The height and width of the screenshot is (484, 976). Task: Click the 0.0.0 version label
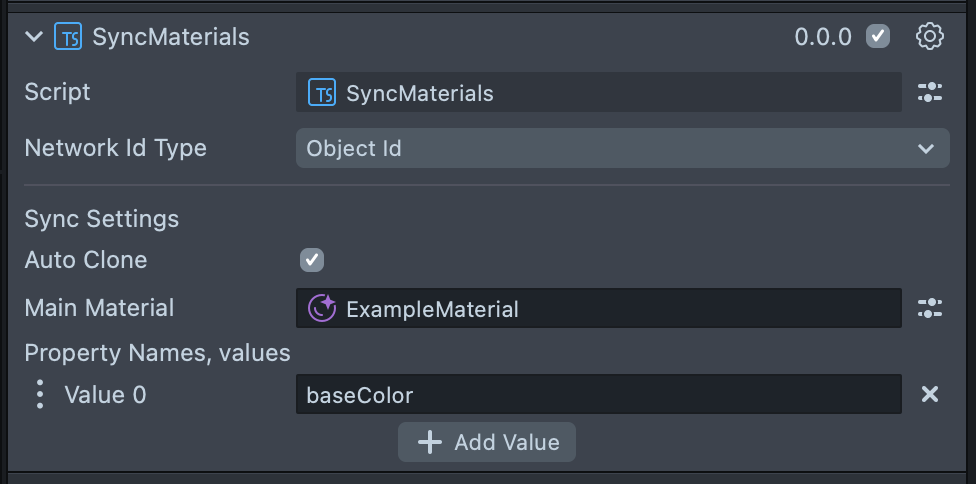point(823,37)
